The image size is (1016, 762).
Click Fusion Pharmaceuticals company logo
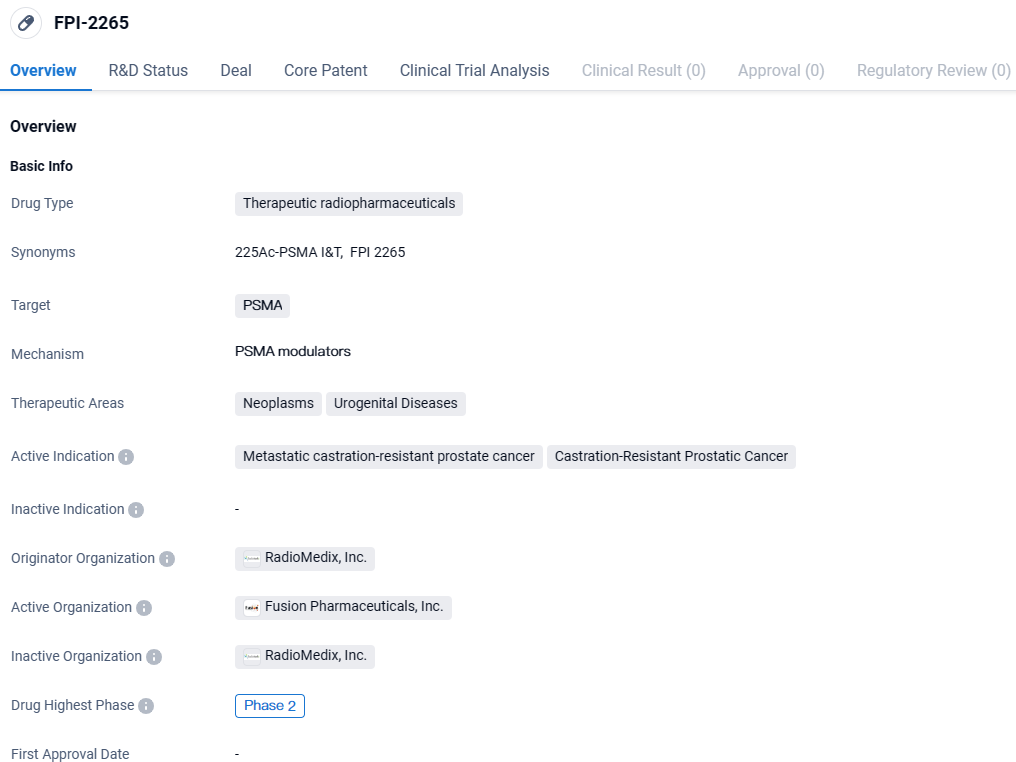(x=252, y=608)
